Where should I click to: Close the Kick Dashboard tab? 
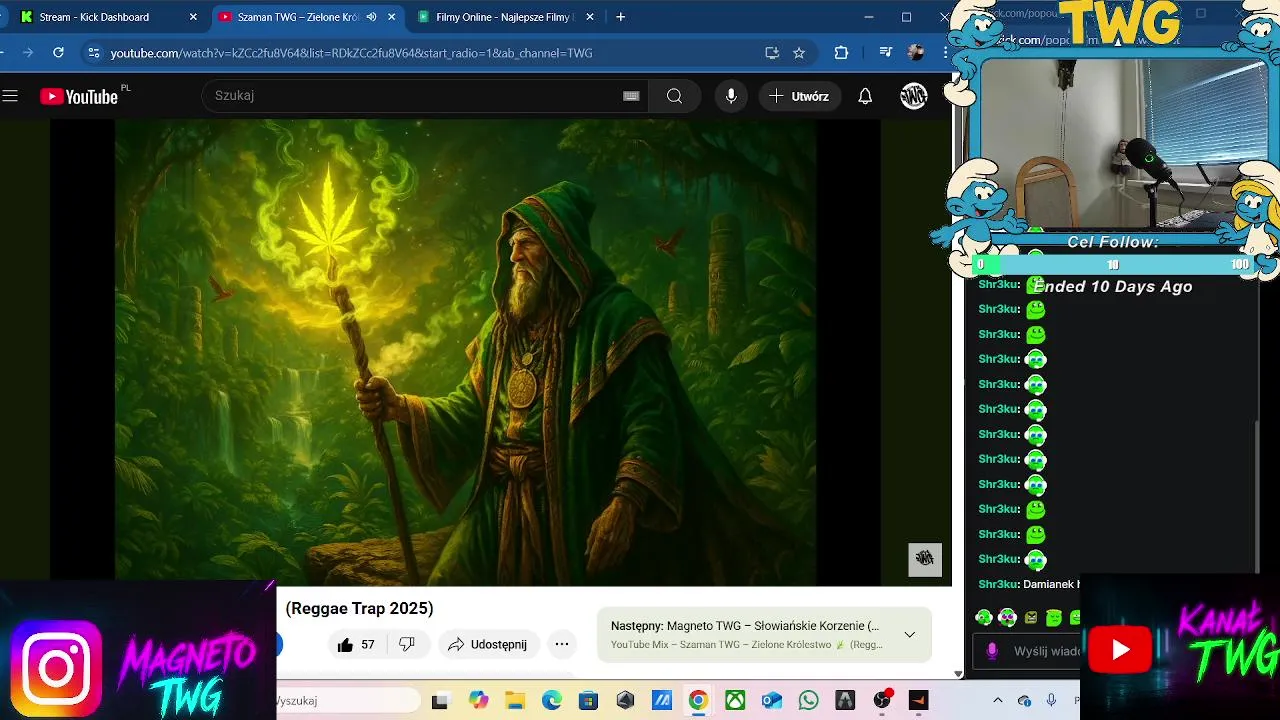[193, 17]
